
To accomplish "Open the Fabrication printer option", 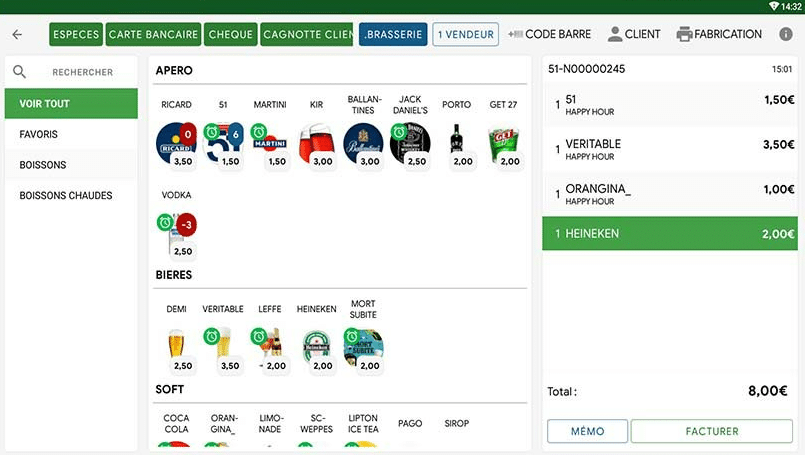I will tap(719, 34).
